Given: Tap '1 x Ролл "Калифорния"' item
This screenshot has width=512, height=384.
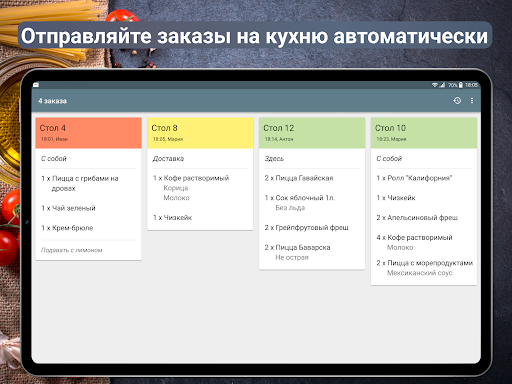Looking at the screenshot, I should pos(414,178).
